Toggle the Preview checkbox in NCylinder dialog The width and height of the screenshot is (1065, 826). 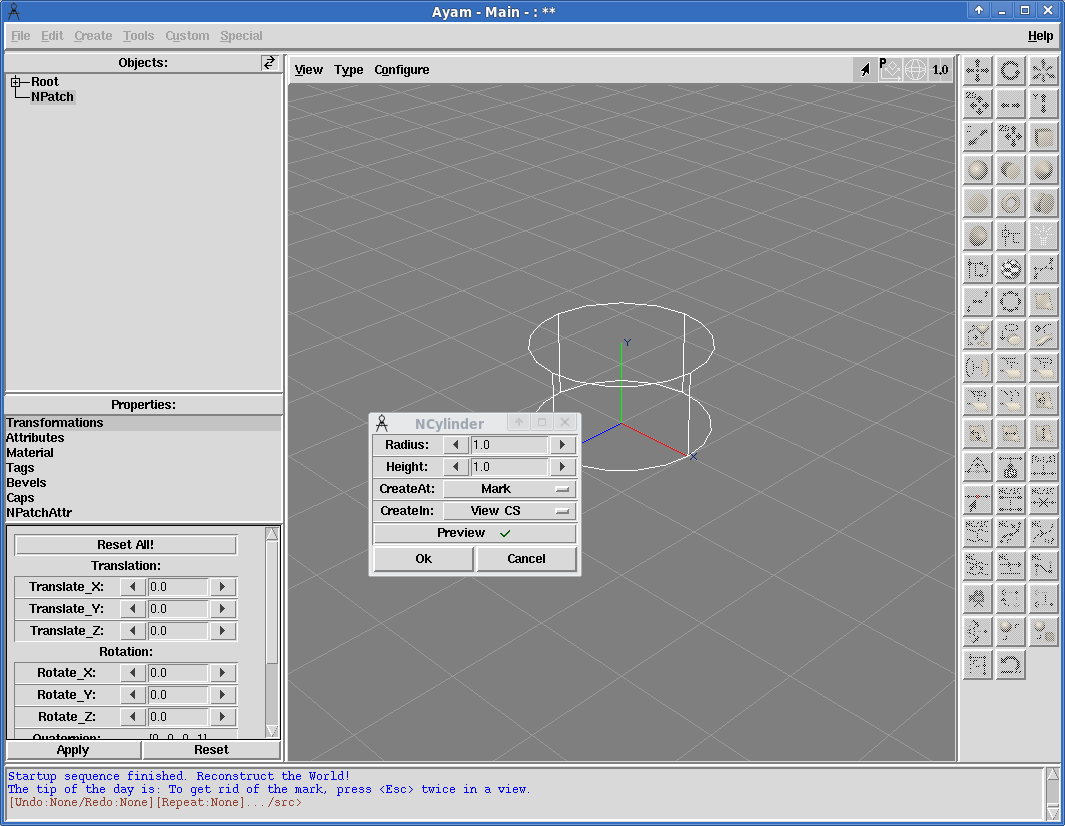(475, 533)
